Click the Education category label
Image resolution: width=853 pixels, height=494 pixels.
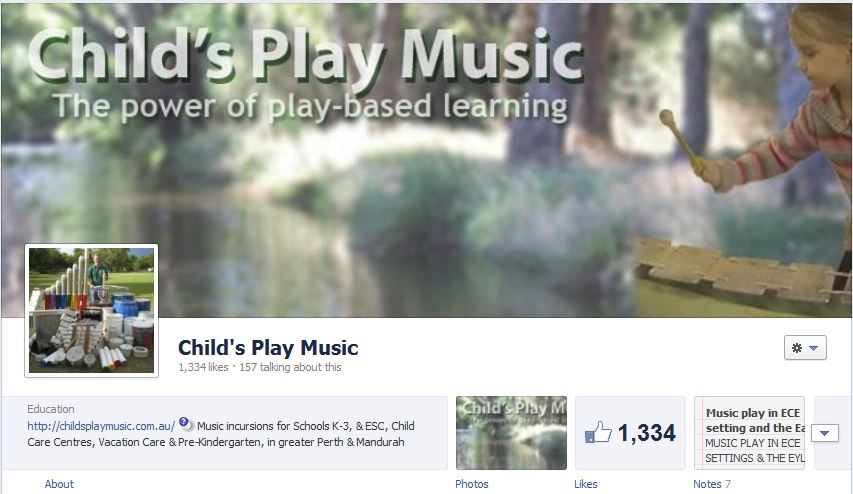pos(51,409)
